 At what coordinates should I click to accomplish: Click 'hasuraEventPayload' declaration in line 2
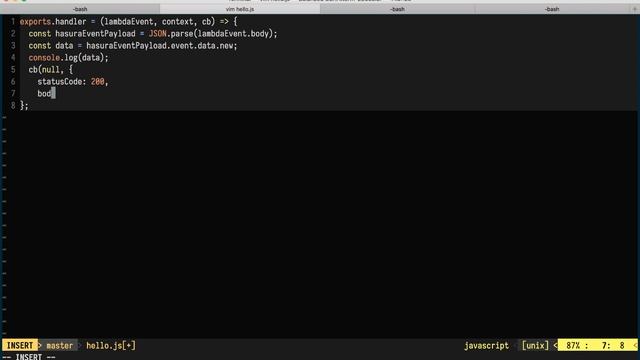[95, 33]
